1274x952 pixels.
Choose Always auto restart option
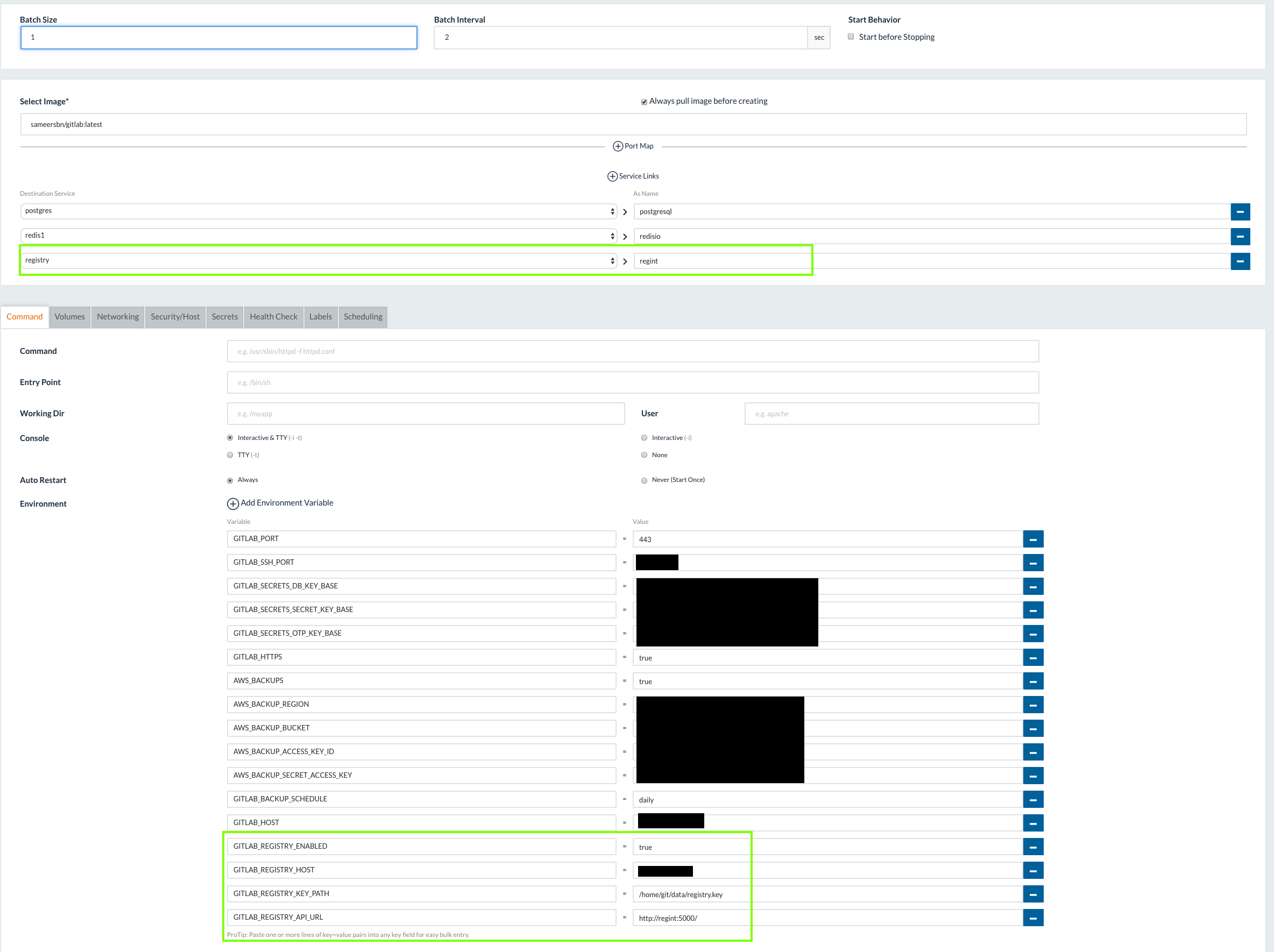click(x=230, y=480)
